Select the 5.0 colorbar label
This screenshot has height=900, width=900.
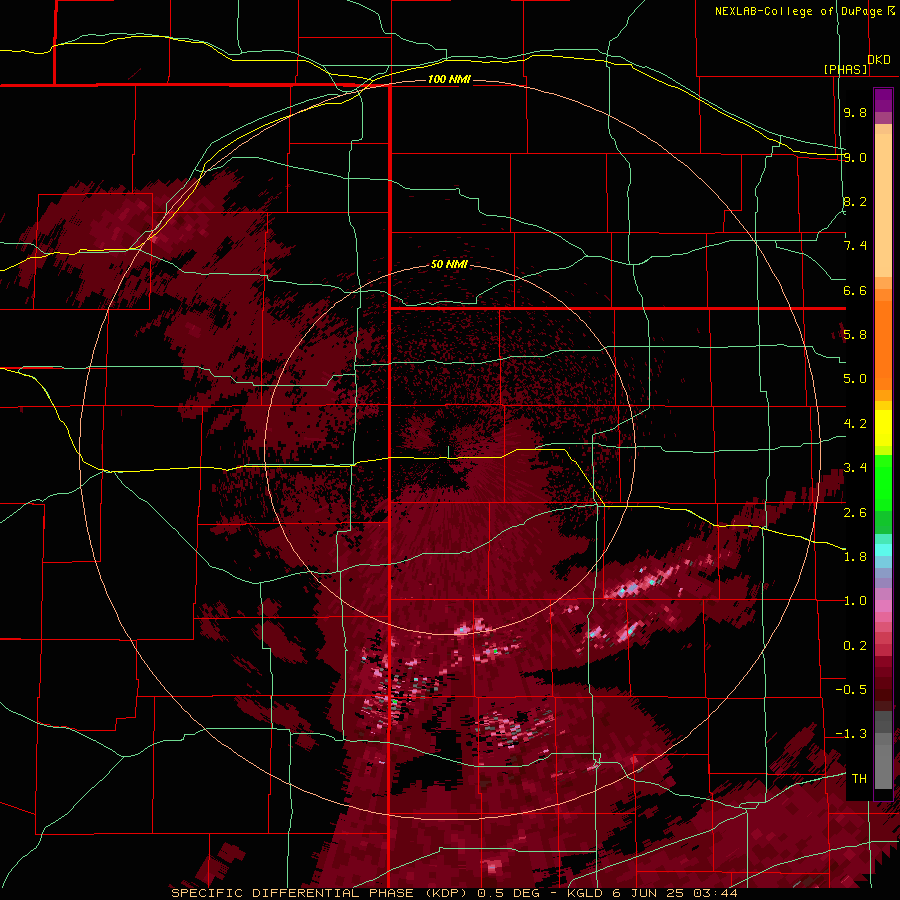855,379
